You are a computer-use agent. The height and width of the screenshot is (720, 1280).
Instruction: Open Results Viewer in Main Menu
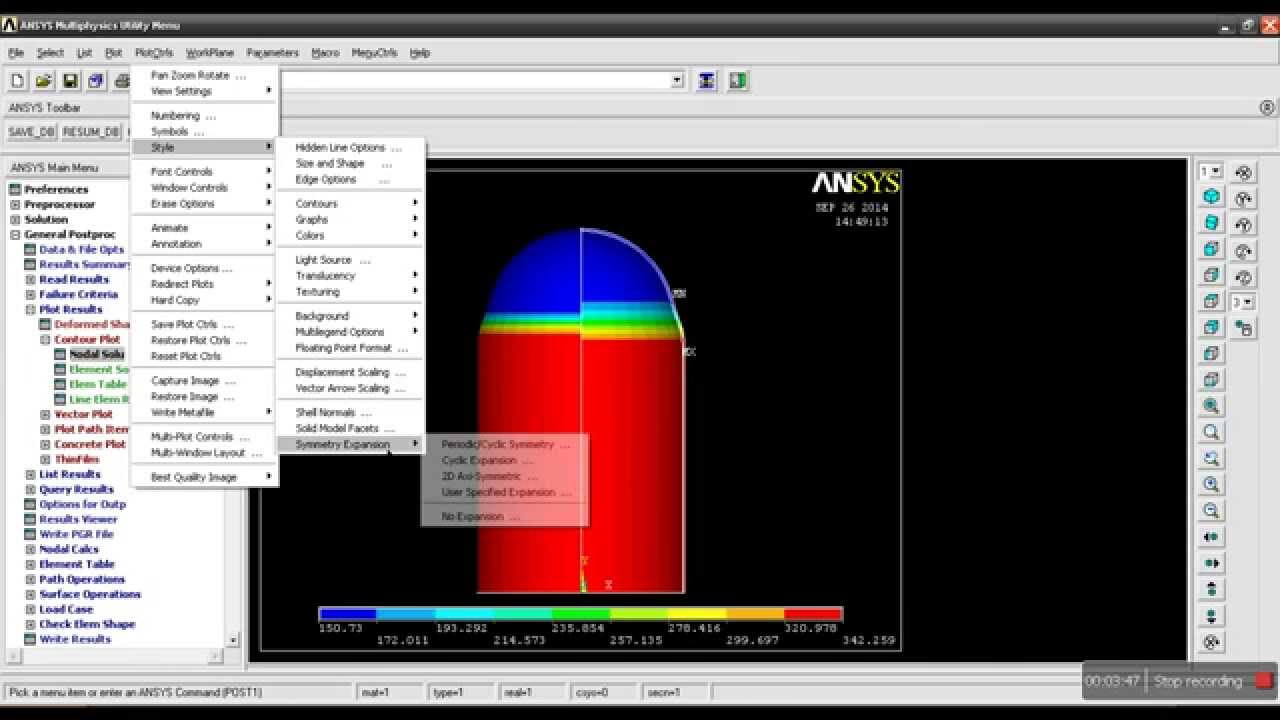pos(78,519)
